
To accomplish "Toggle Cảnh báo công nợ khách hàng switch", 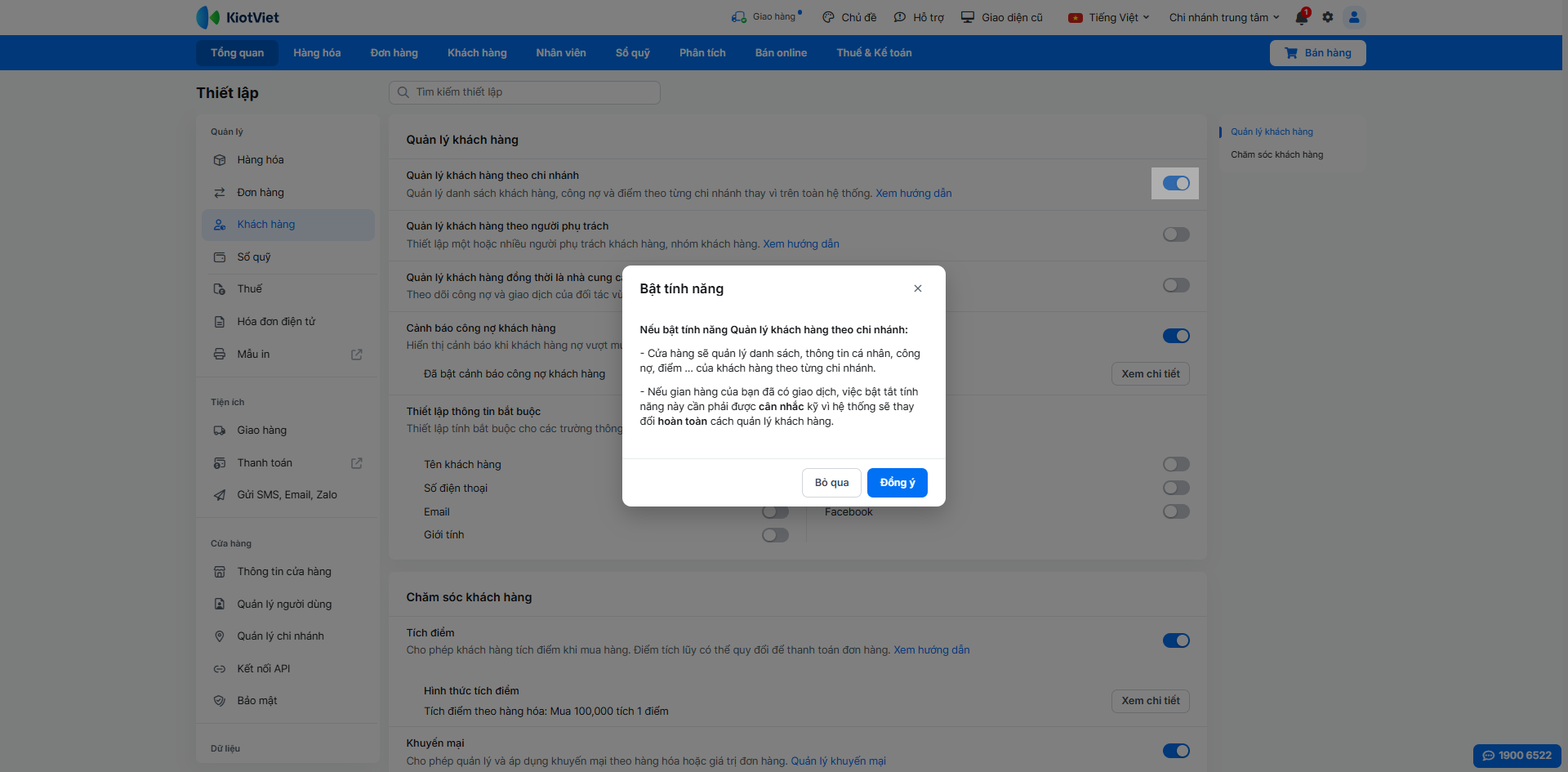I will (x=1176, y=336).
